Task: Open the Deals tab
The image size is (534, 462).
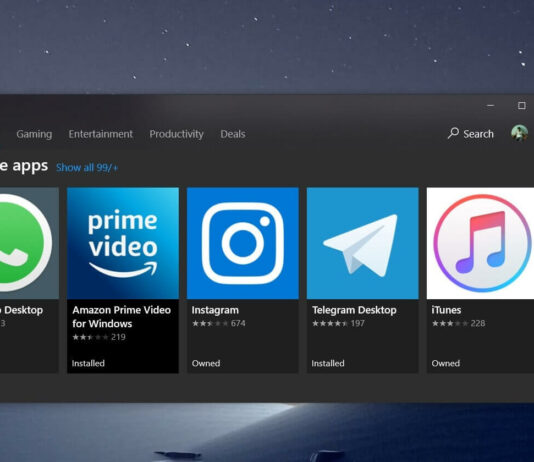Action: coord(233,134)
